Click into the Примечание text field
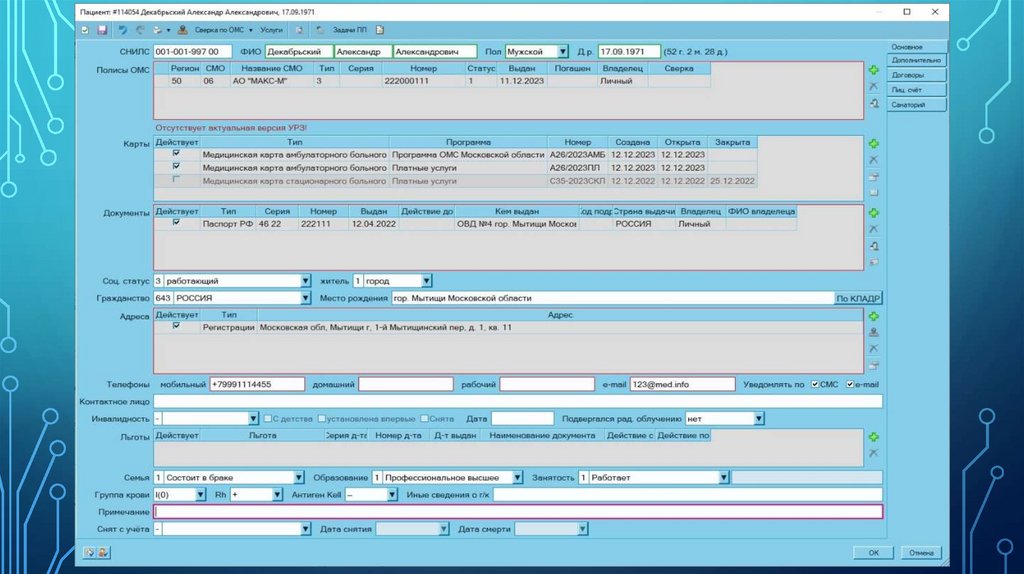 pyautogui.click(x=518, y=511)
